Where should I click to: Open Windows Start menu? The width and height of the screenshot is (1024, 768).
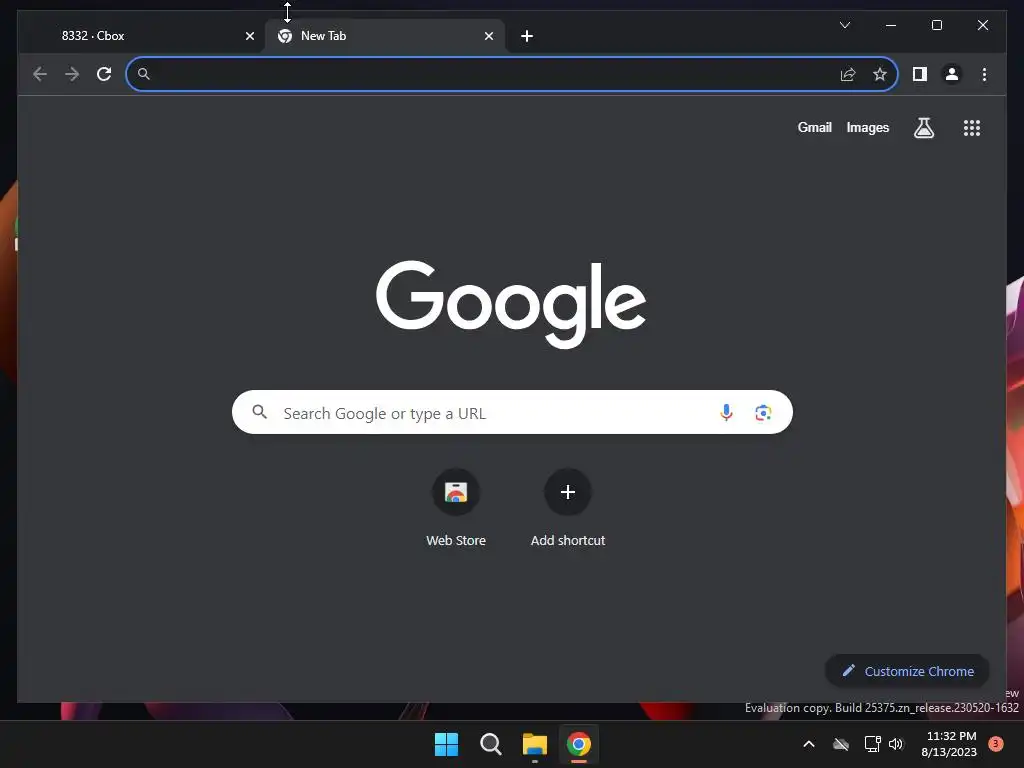coord(447,744)
